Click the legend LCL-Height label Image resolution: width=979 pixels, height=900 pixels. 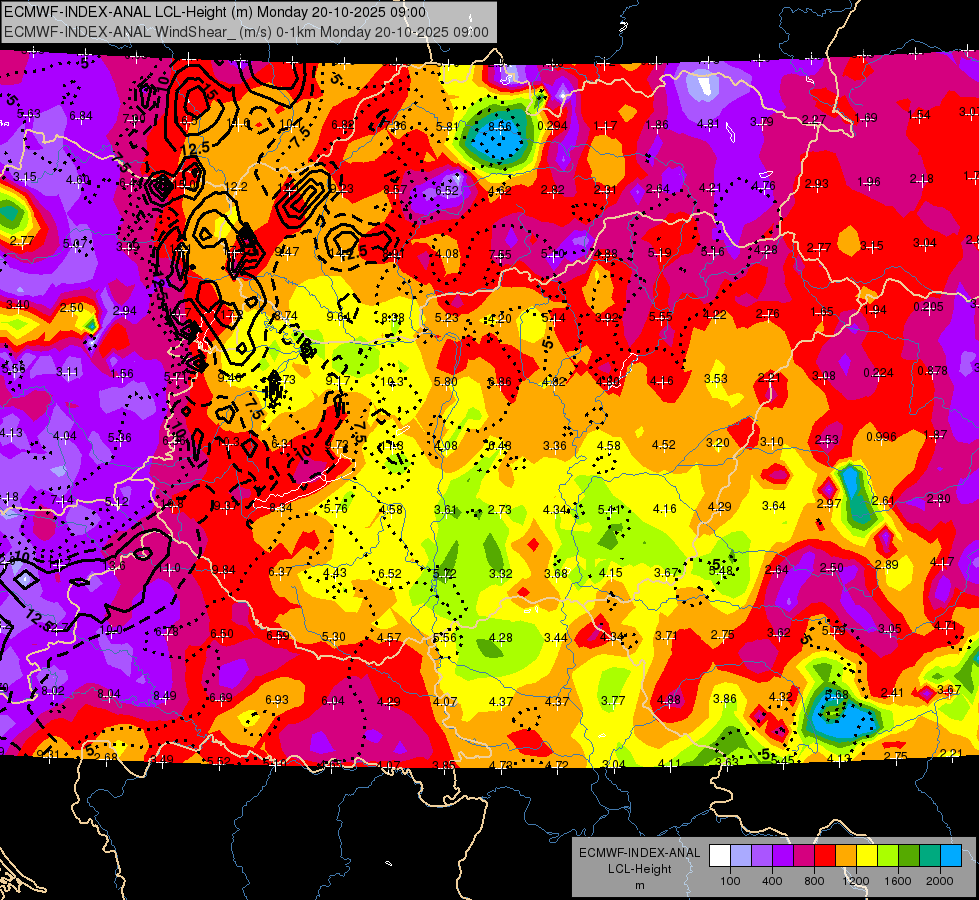point(640,869)
